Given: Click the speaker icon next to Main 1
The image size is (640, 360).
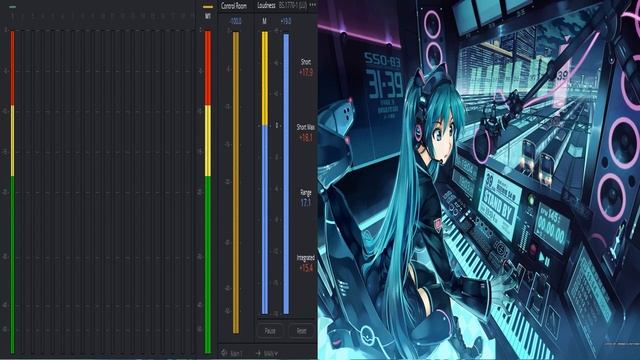Looking at the screenshot, I should [224, 352].
